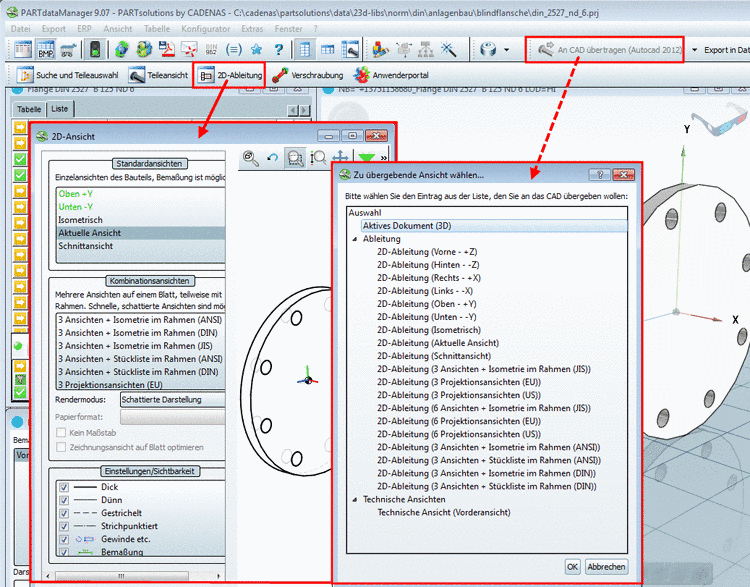Switch to the Tabelle tab
The height and width of the screenshot is (587, 750).
pyautogui.click(x=29, y=109)
